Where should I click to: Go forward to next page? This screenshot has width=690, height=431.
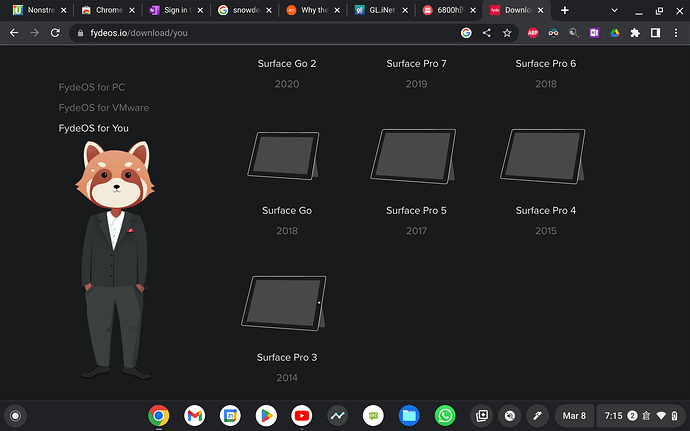click(x=34, y=33)
